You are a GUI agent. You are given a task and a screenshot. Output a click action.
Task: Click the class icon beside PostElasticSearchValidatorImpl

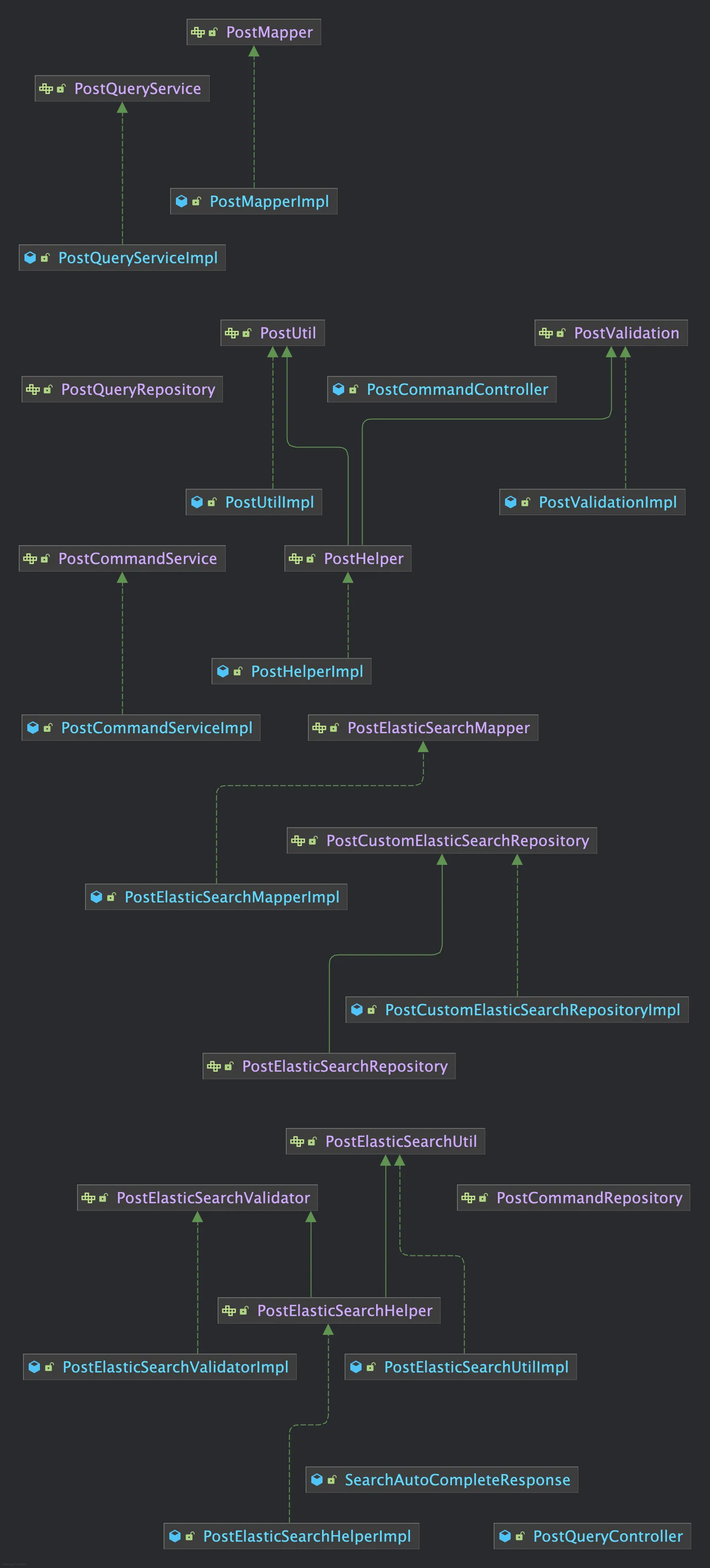[x=34, y=1368]
